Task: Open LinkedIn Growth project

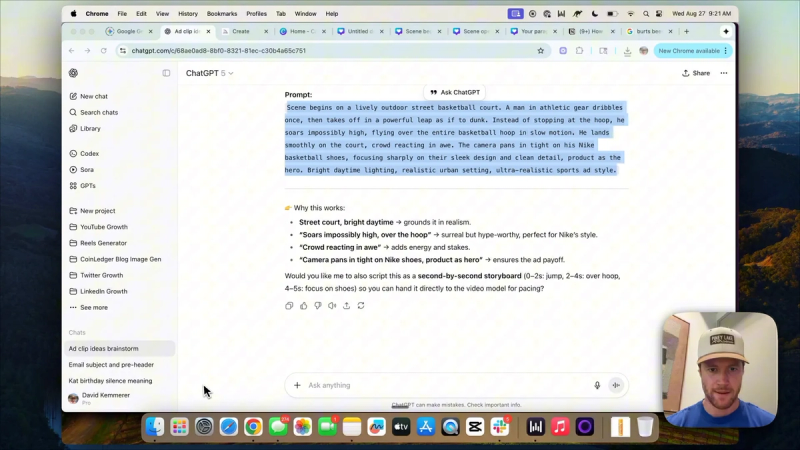Action: coord(98,291)
